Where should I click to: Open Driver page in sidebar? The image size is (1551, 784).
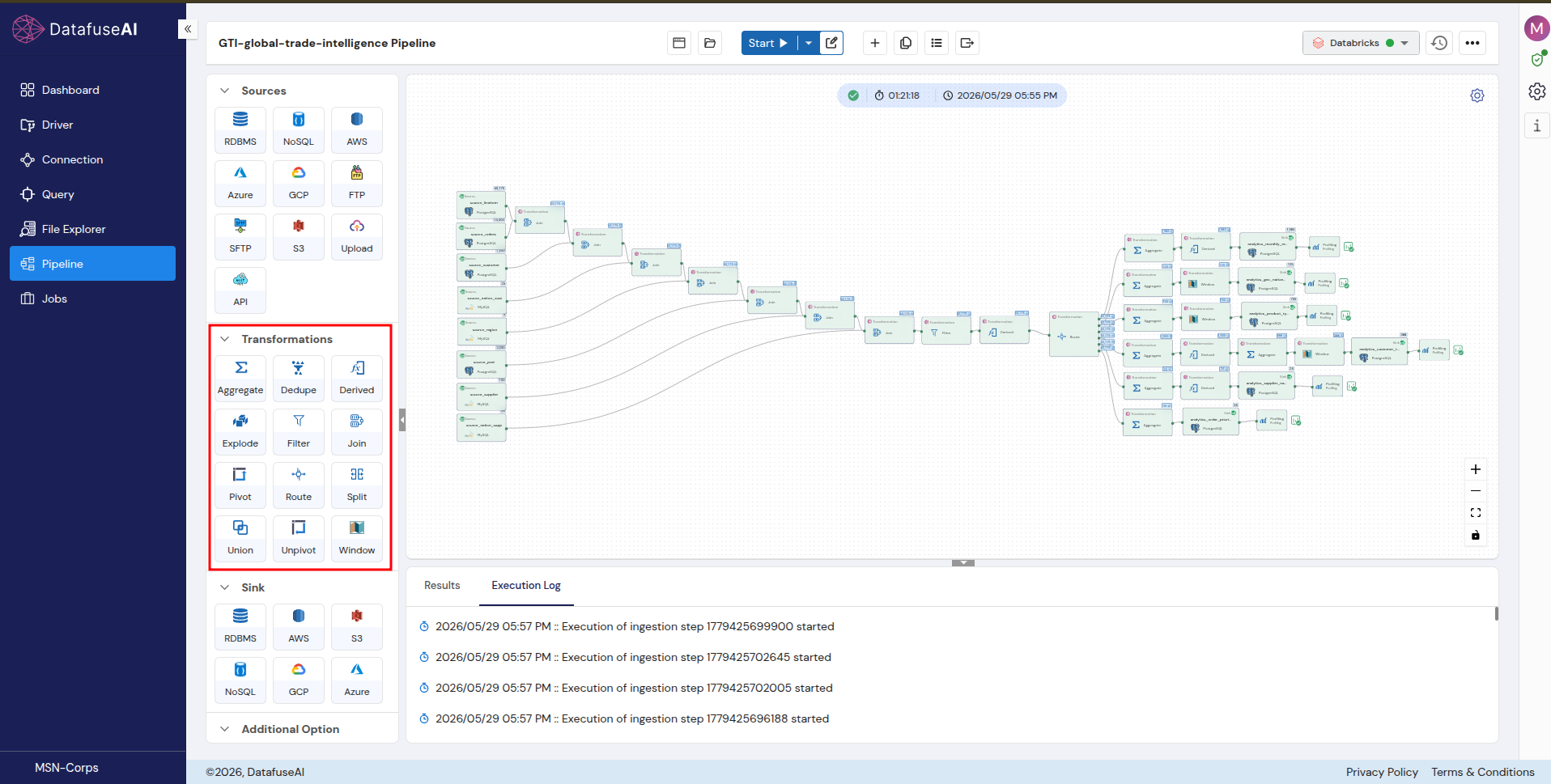92,125
